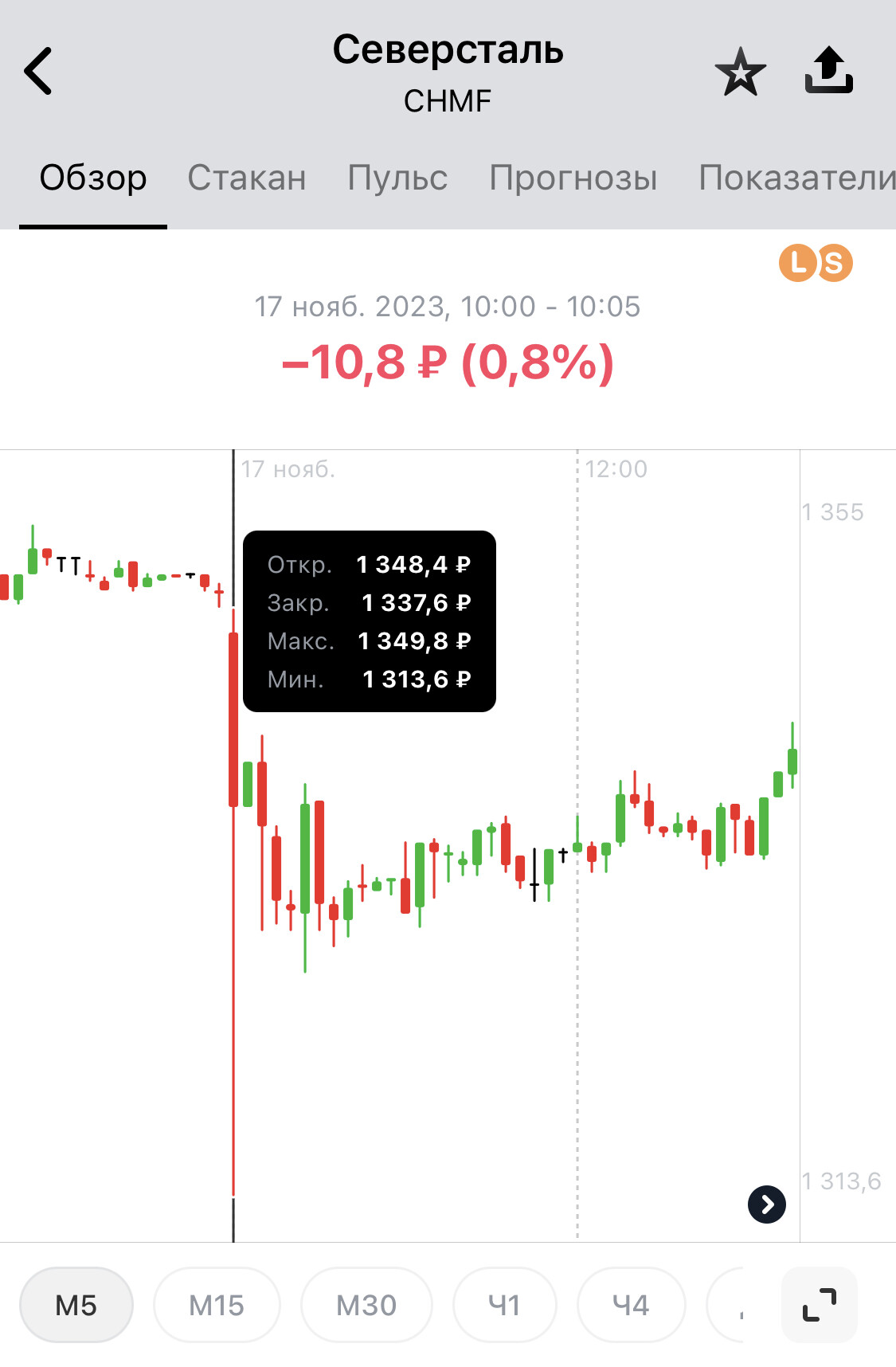Tap the orange L badge

tap(798, 263)
